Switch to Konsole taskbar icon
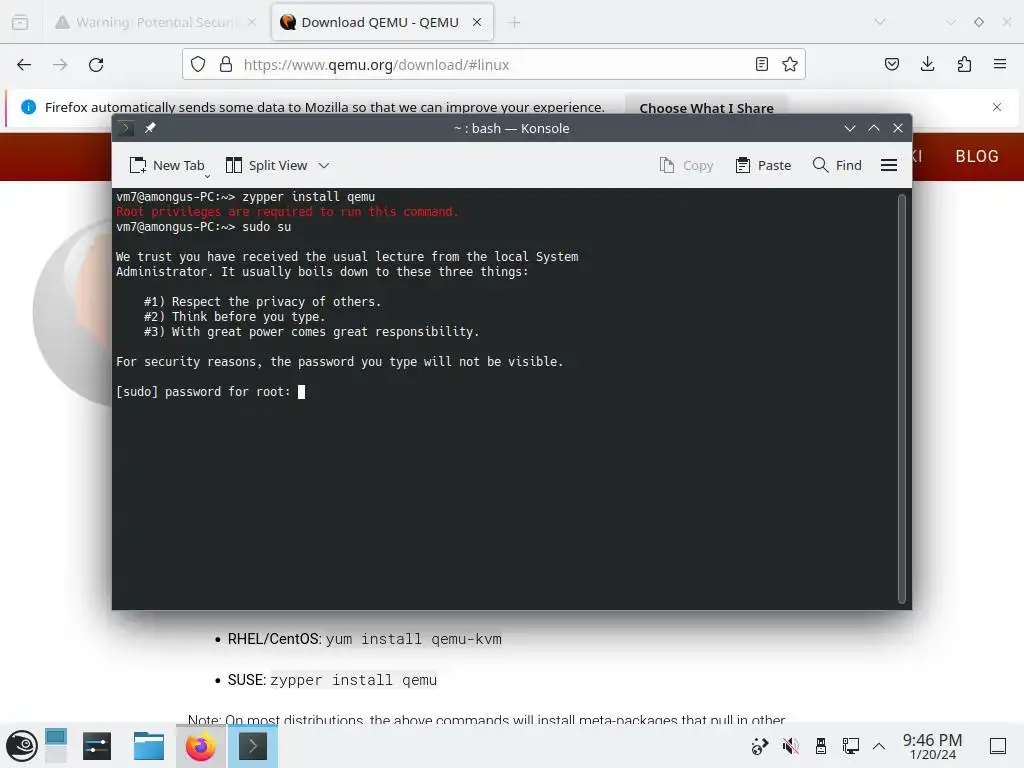Viewport: 1024px width, 768px height. (x=253, y=746)
